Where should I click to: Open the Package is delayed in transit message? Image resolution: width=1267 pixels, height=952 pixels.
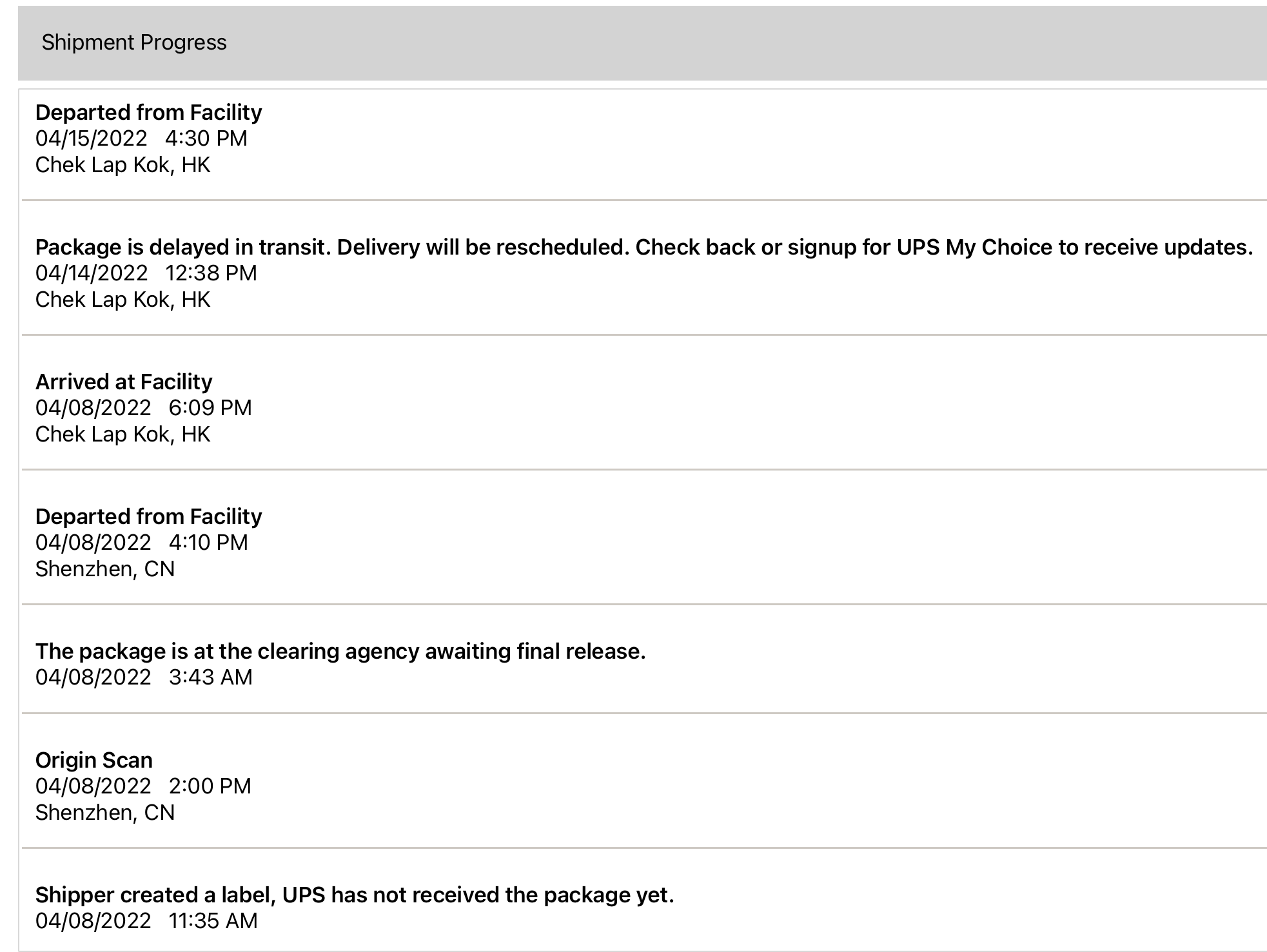(x=643, y=248)
